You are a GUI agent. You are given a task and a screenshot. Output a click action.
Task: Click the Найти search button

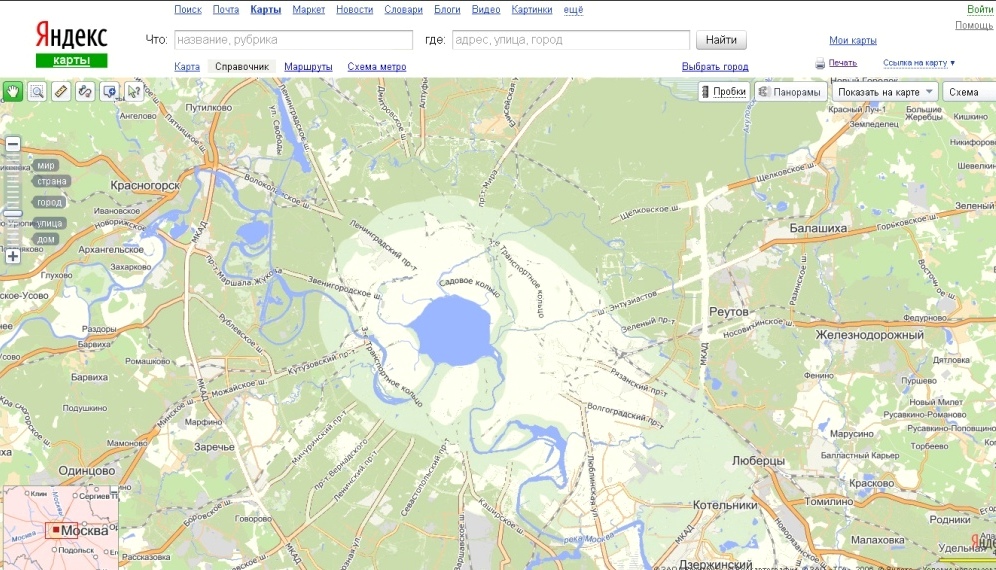[x=721, y=40]
